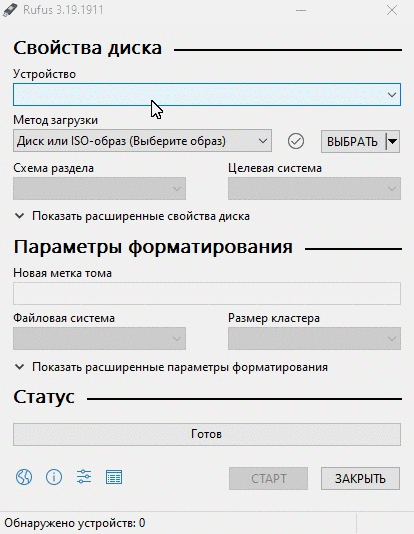
Task: Click the Готов status progress bar
Action: [x=207, y=434]
